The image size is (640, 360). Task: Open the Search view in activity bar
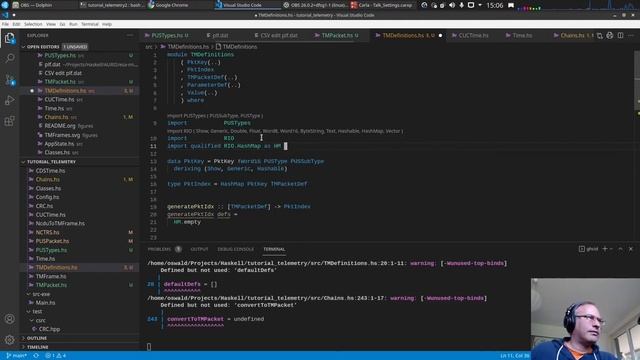coord(9,59)
